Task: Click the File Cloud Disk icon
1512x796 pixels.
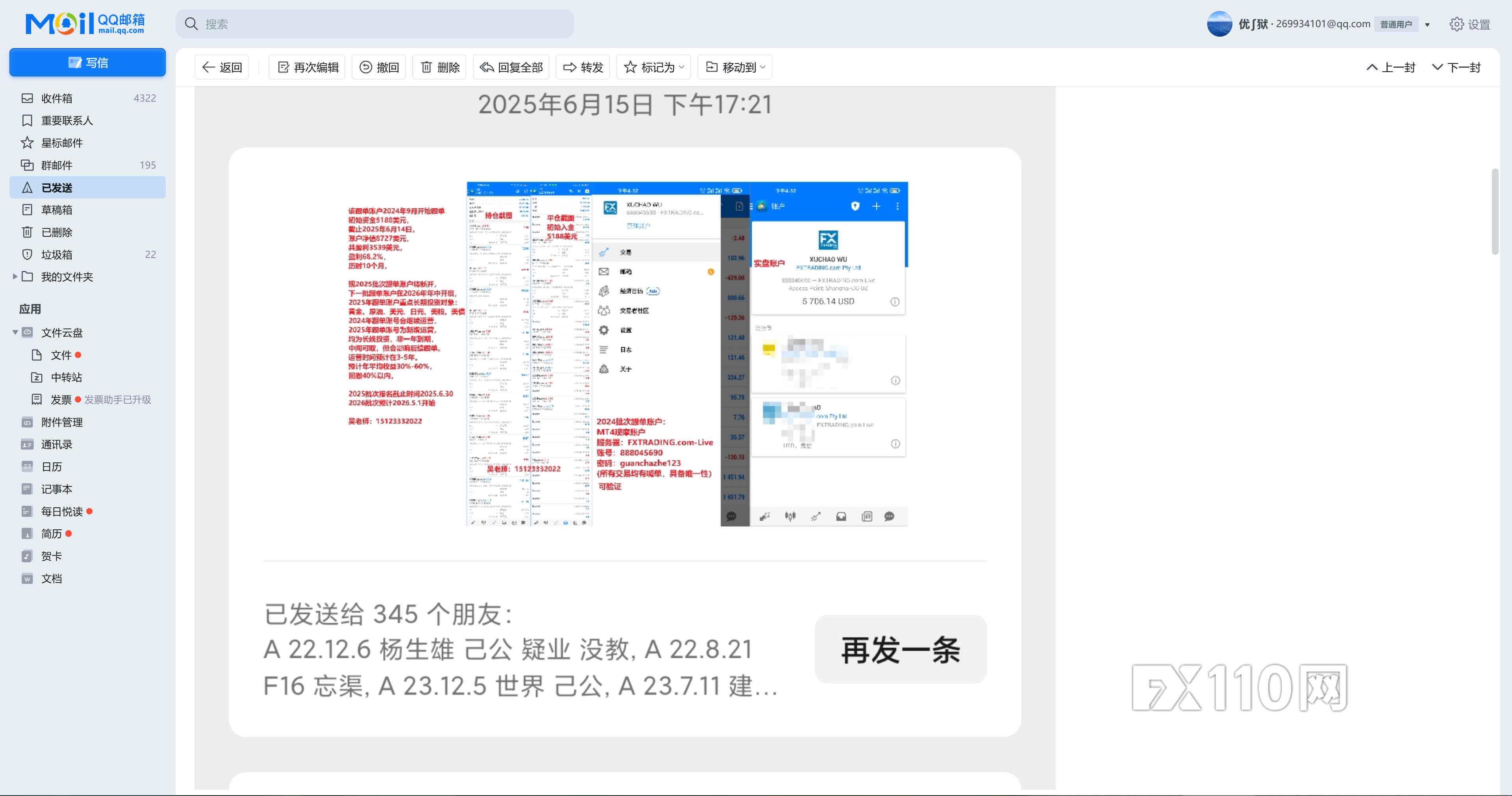Action: pyautogui.click(x=27, y=332)
